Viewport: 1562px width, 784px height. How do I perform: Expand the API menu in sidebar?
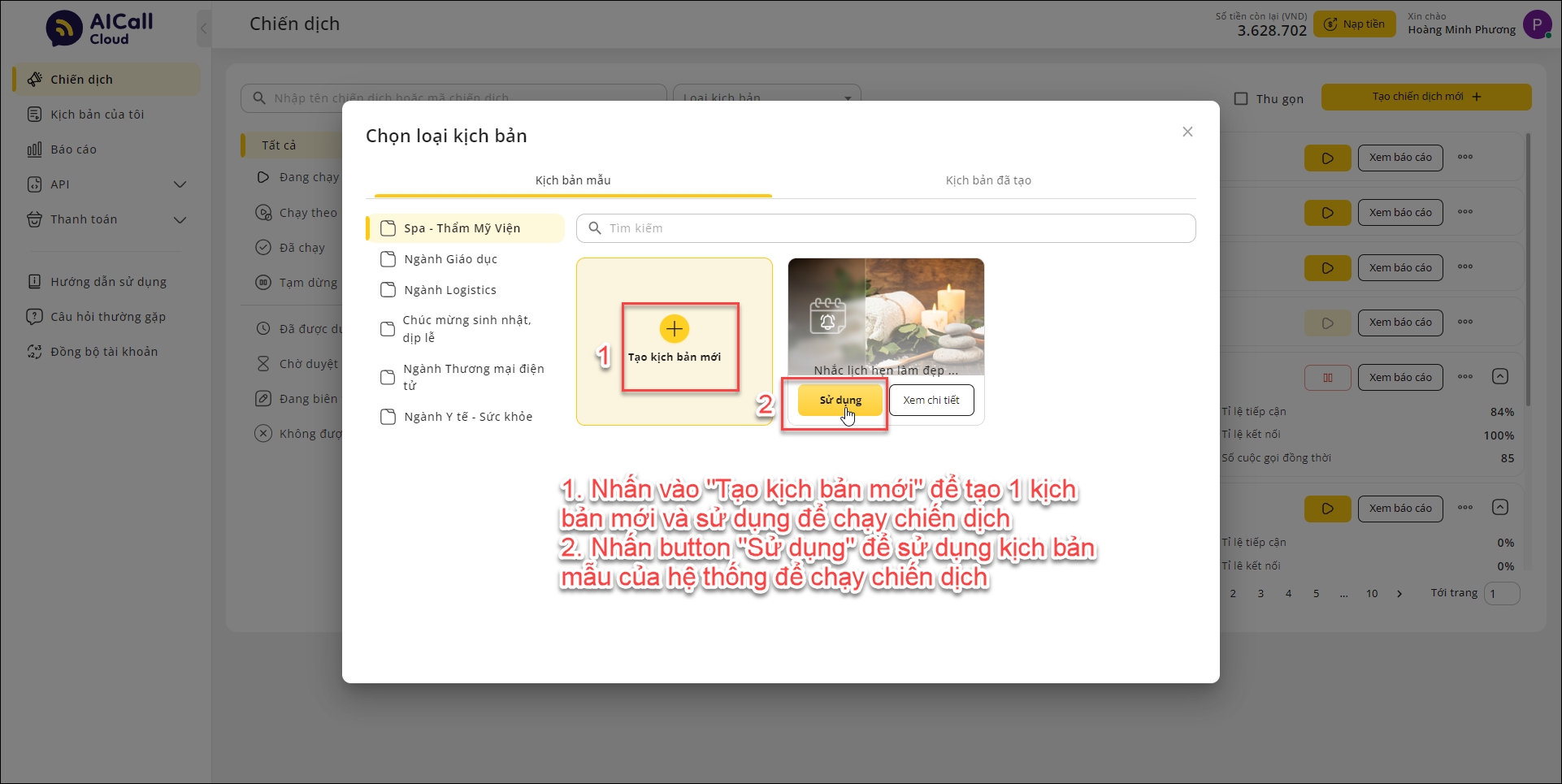point(180,184)
